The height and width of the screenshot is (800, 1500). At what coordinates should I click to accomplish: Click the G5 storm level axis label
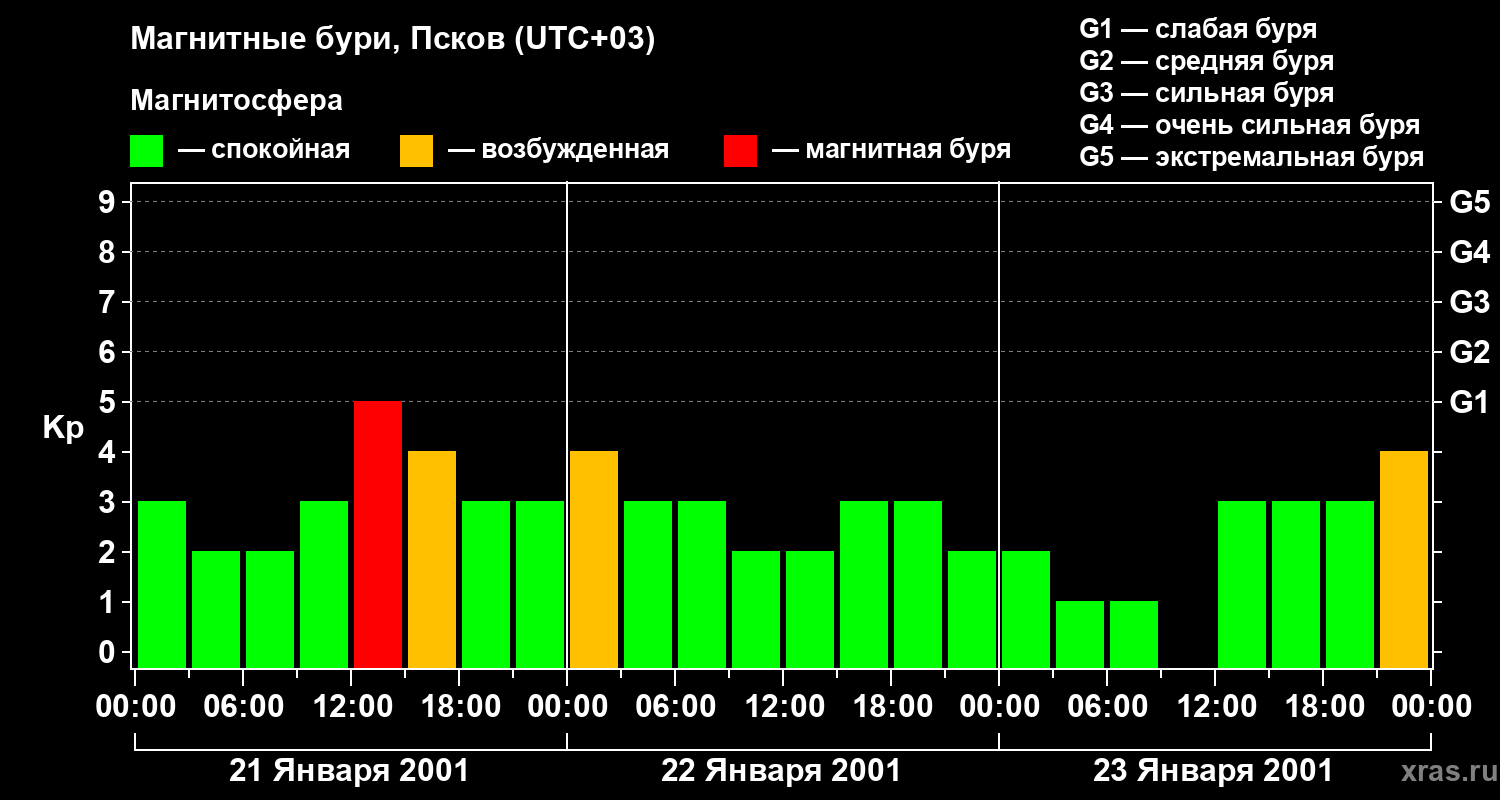[1469, 202]
